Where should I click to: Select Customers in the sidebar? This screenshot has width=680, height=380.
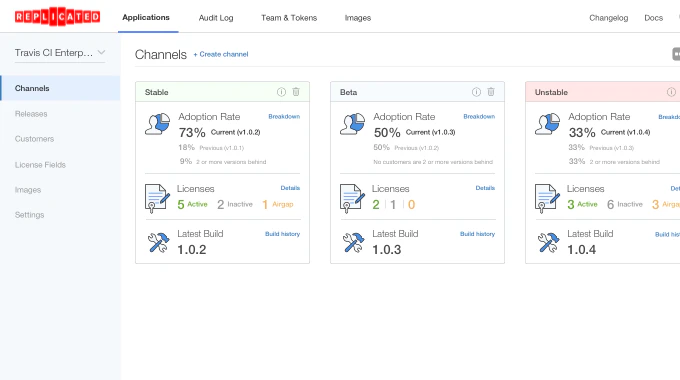coord(34,139)
